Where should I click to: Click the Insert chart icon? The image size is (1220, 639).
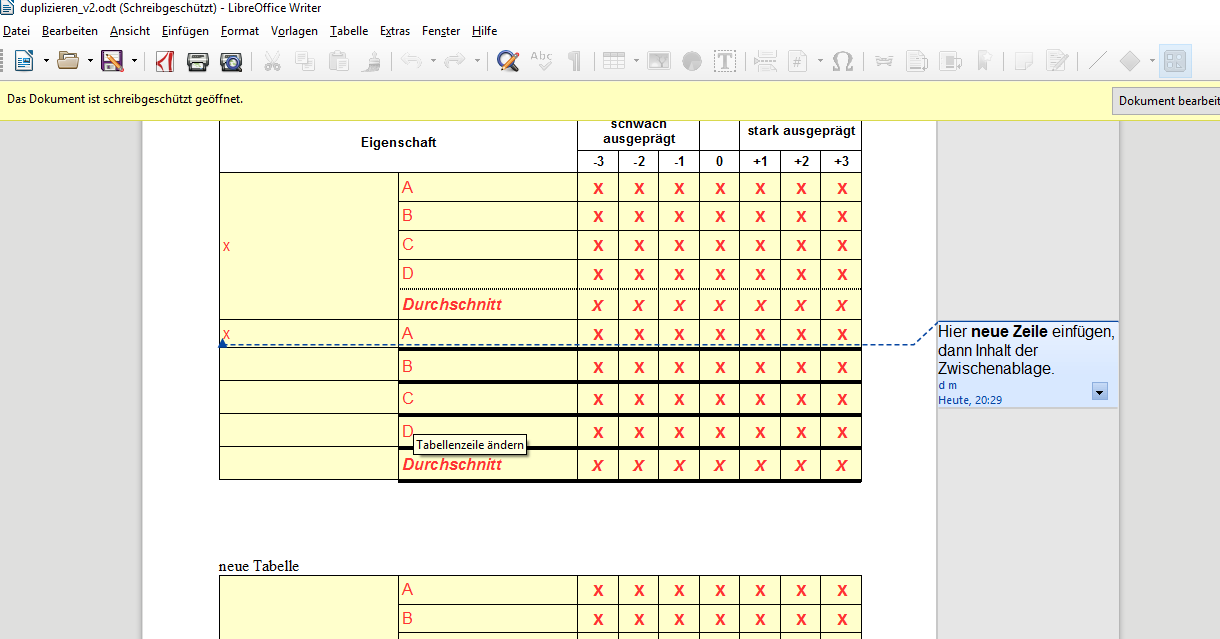point(692,61)
